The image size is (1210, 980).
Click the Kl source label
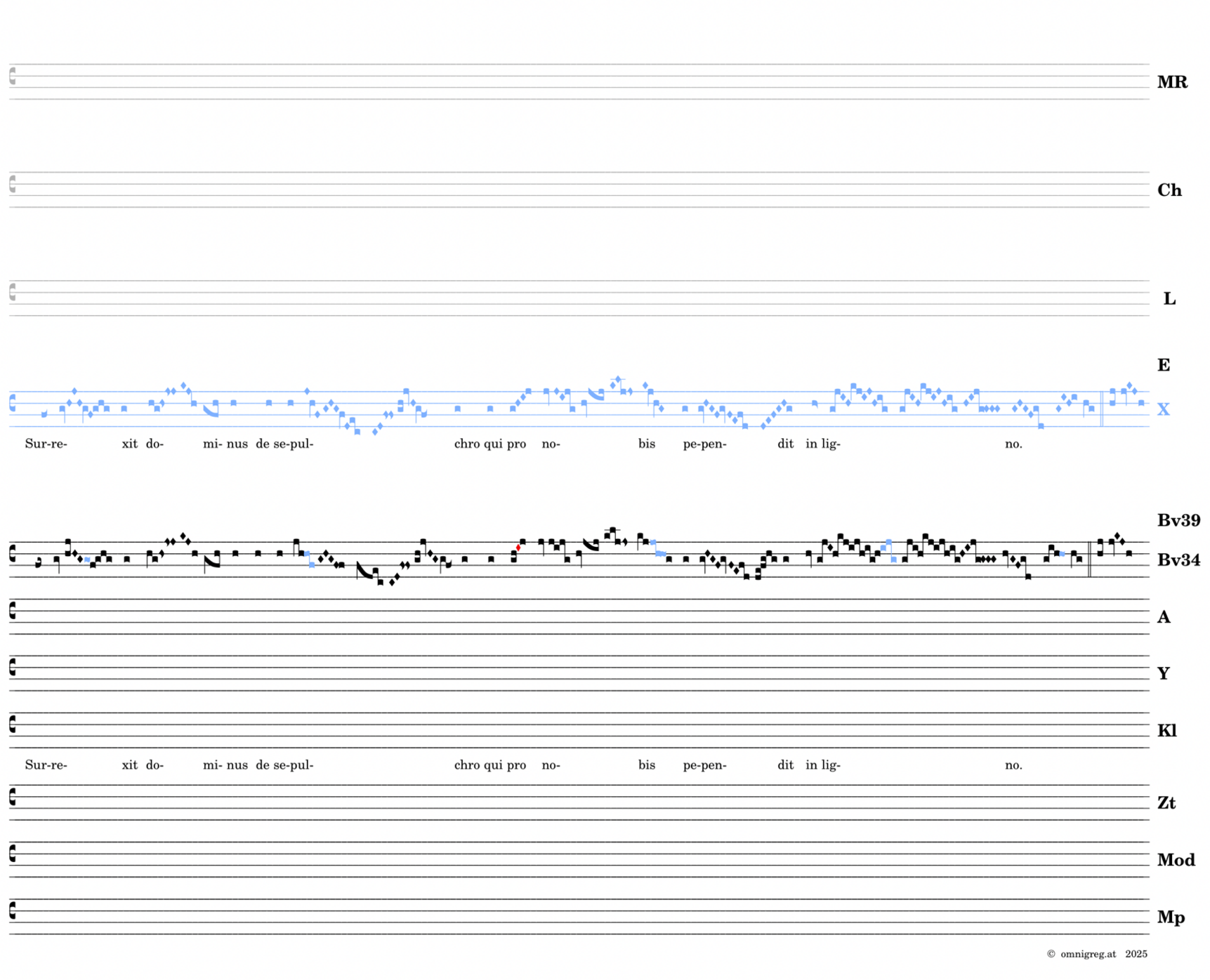pyautogui.click(x=1166, y=731)
